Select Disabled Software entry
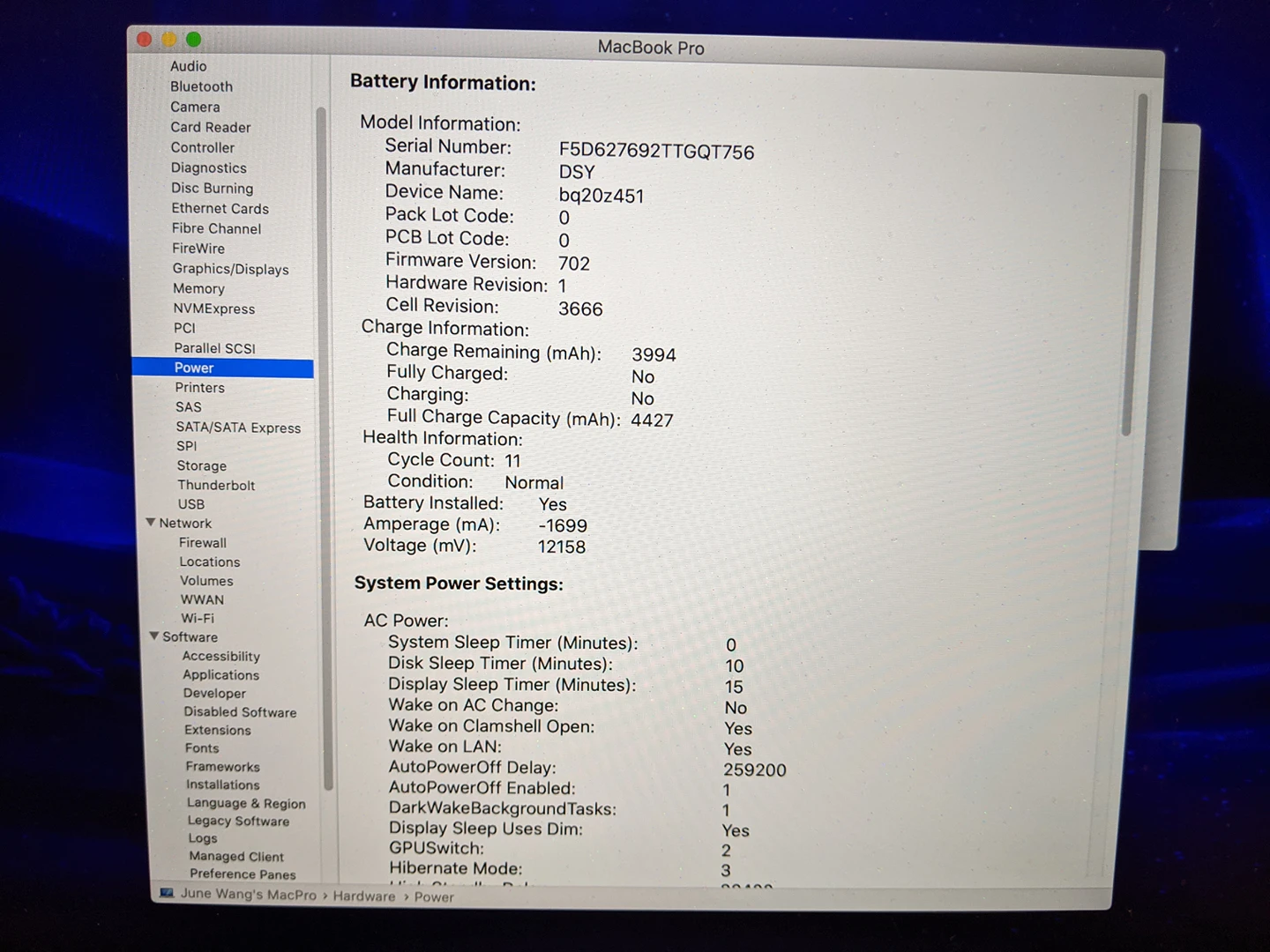 pos(240,711)
